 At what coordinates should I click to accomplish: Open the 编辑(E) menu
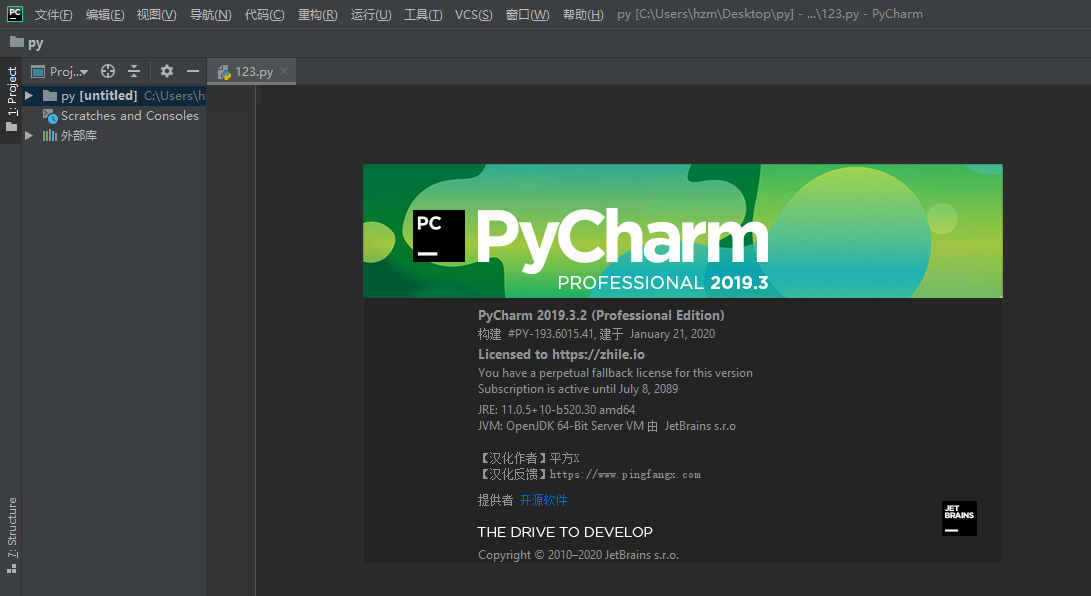pos(105,14)
